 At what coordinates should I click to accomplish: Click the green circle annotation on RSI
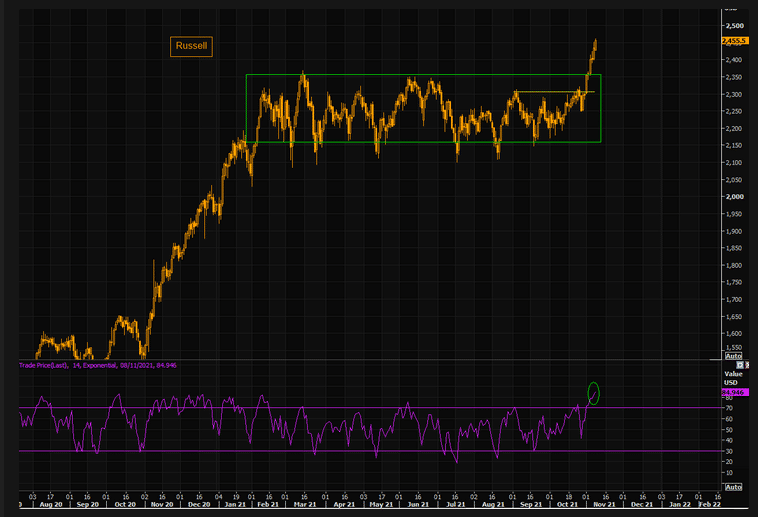pyautogui.click(x=594, y=393)
